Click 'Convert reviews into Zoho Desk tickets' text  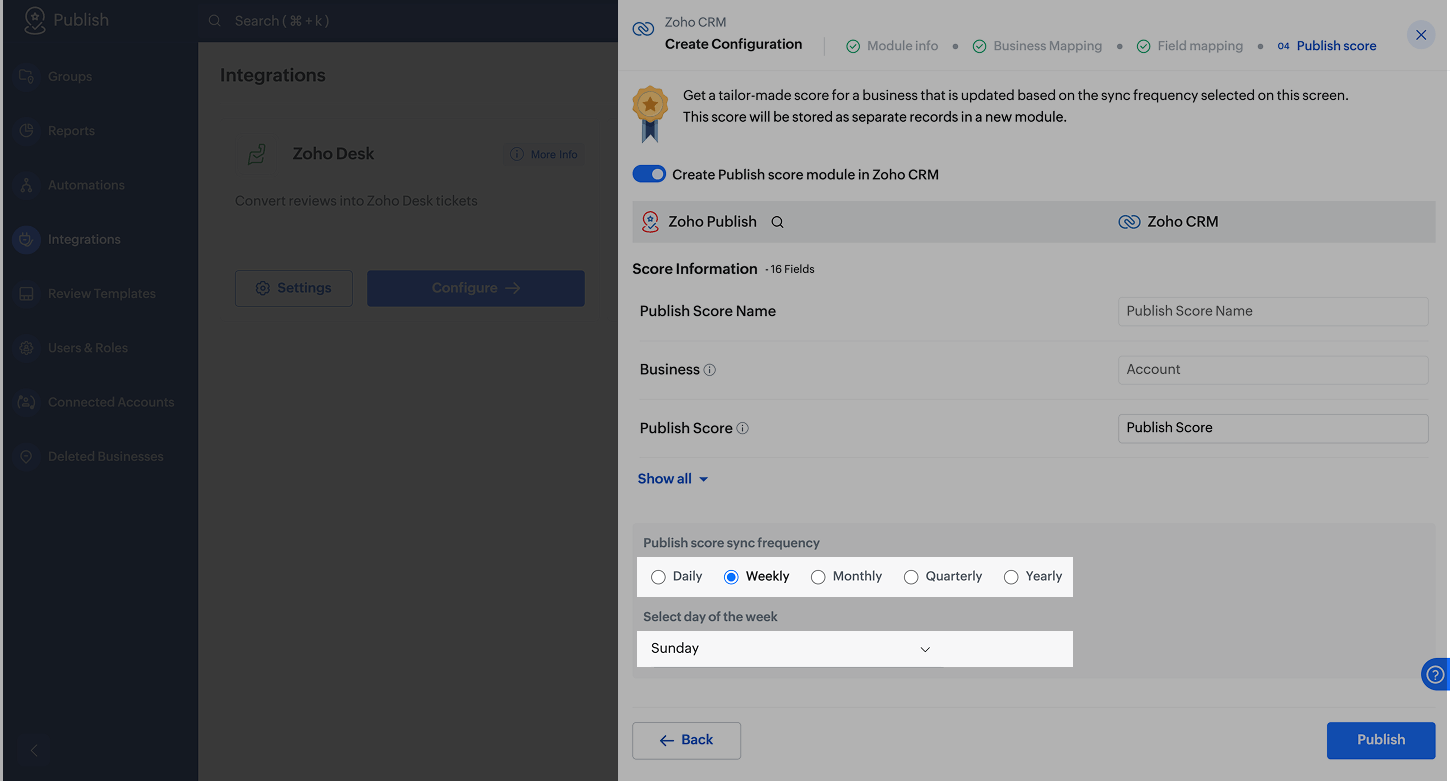pos(356,201)
